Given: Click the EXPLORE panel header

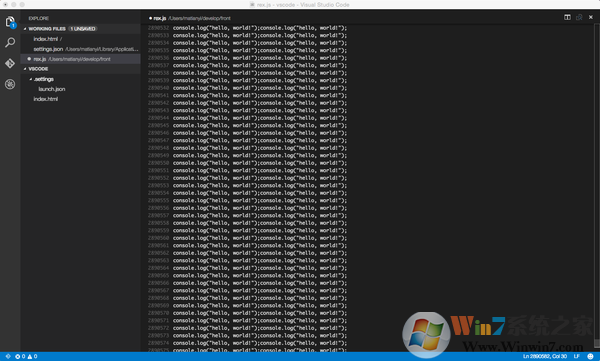Looking at the screenshot, I should [x=39, y=18].
